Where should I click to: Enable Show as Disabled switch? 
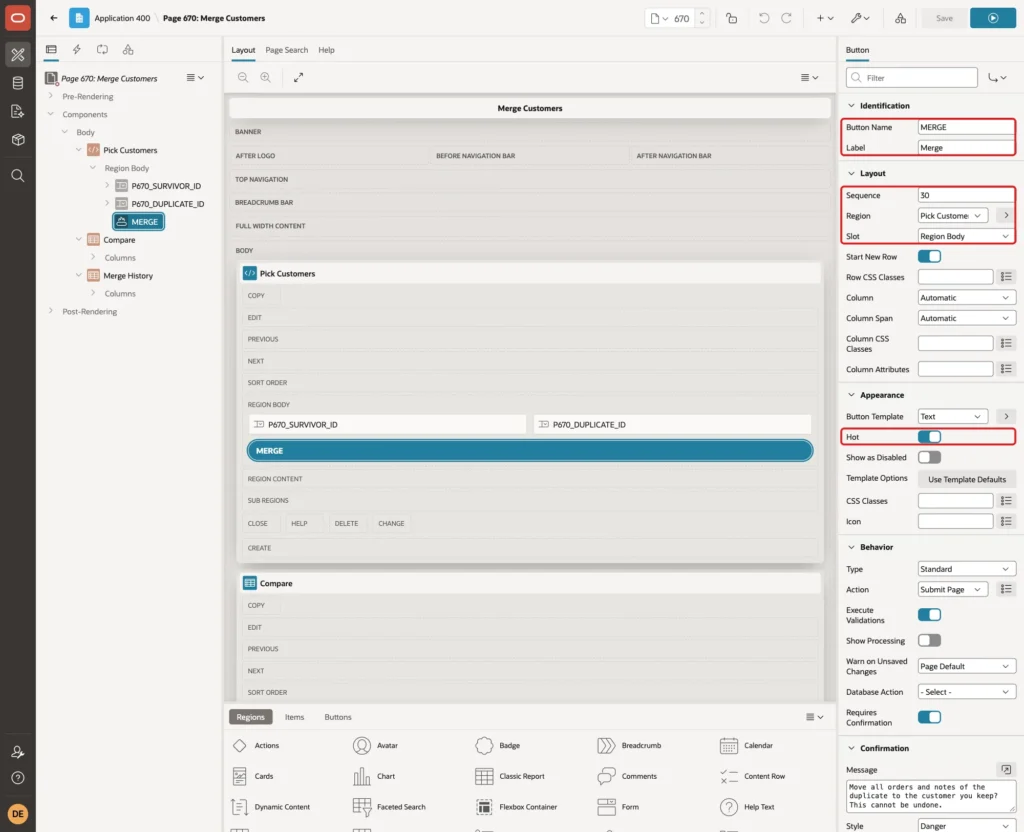point(929,457)
